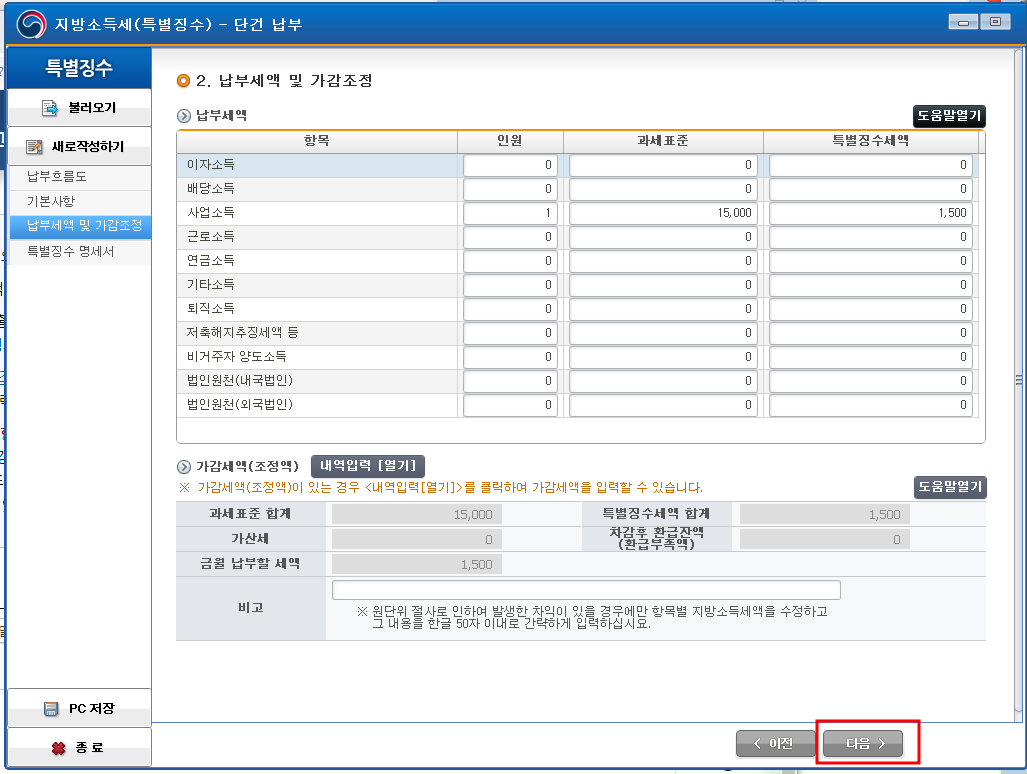Click the government emblem logo in title bar

point(31,25)
